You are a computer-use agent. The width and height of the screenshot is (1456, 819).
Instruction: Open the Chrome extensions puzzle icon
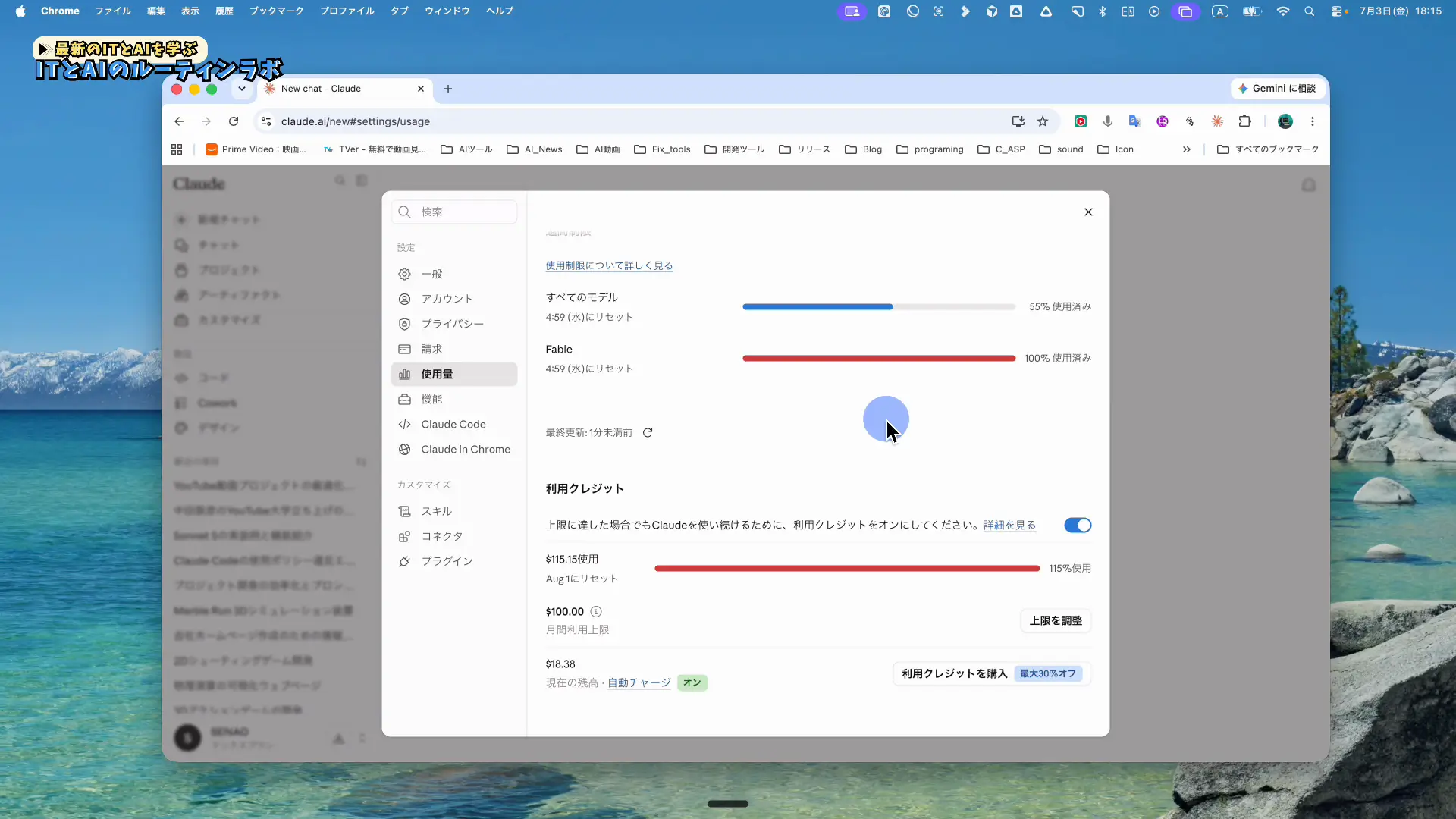[x=1245, y=121]
